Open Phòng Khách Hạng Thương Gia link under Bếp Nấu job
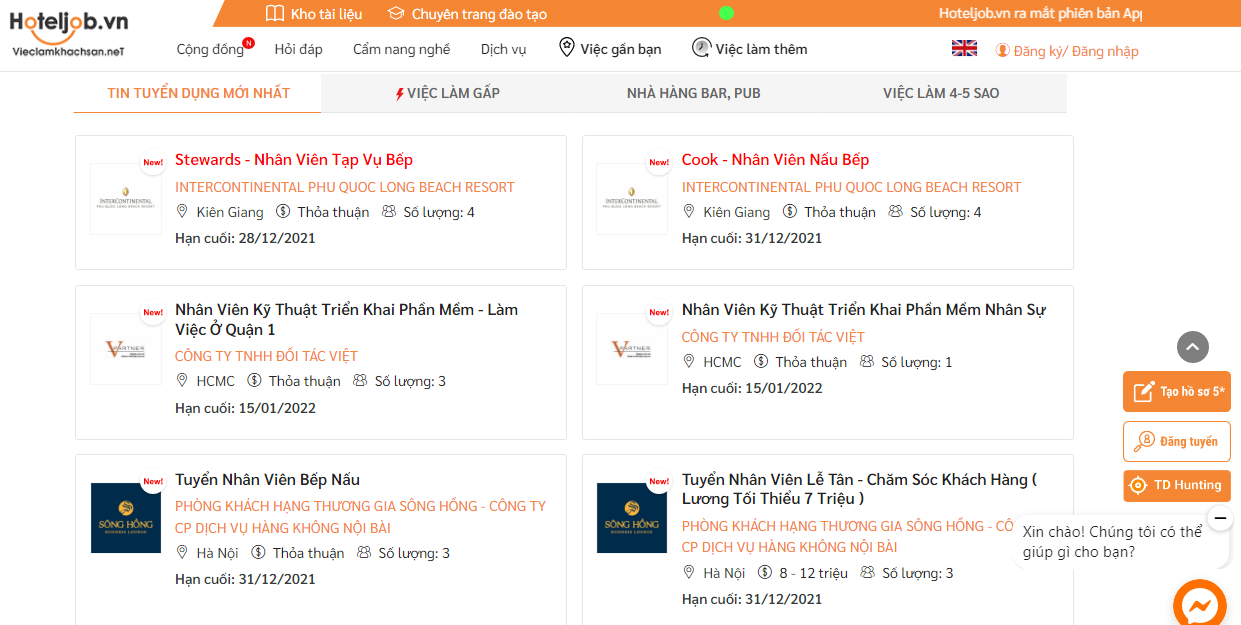The height and width of the screenshot is (625, 1241). (360, 517)
